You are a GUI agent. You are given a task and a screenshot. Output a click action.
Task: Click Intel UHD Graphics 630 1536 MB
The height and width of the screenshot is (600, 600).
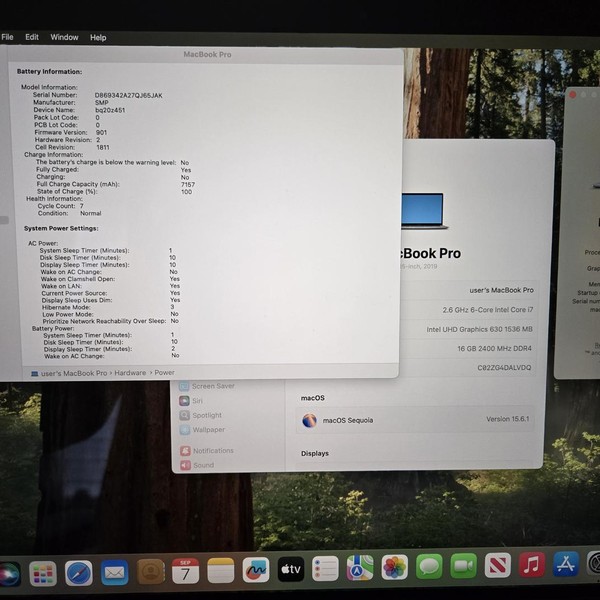[x=479, y=329]
